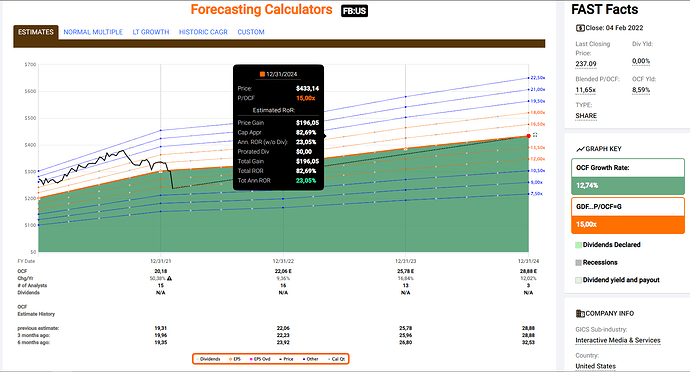Click the Div Yld value 0,00%
Image resolution: width=690 pixels, height=372 pixels.
point(641,61)
